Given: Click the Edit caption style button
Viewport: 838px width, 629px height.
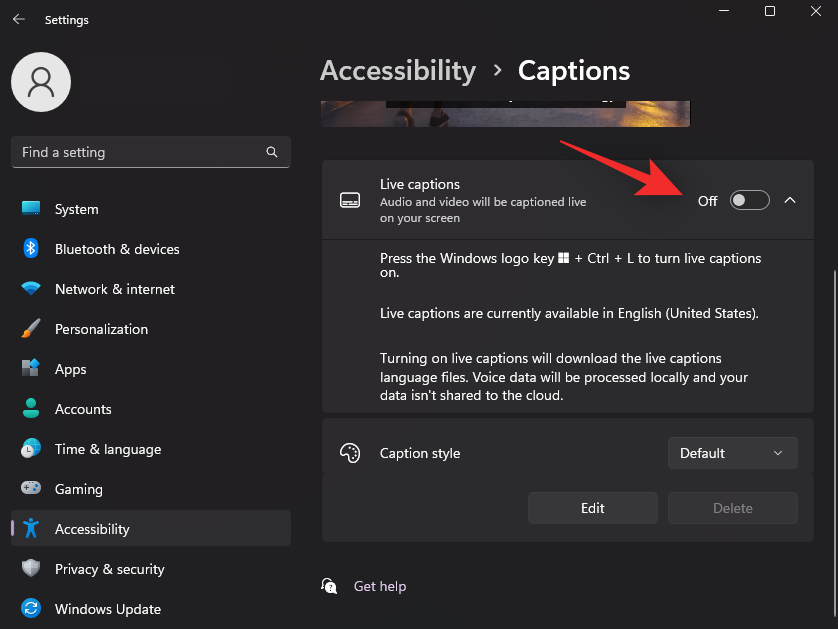Looking at the screenshot, I should (592, 507).
